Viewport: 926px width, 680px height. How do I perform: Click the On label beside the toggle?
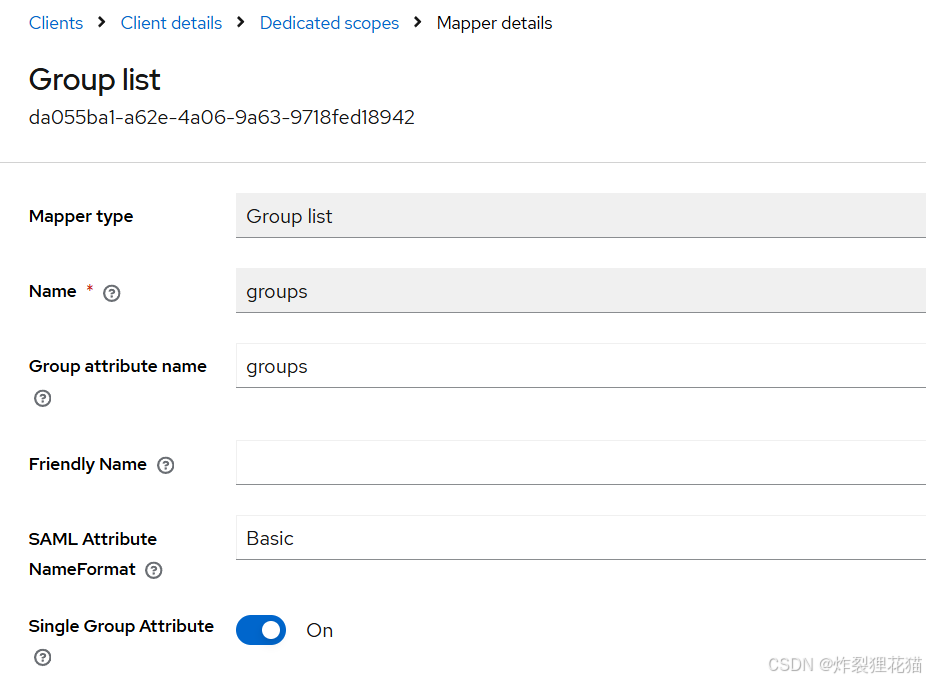[x=319, y=630]
